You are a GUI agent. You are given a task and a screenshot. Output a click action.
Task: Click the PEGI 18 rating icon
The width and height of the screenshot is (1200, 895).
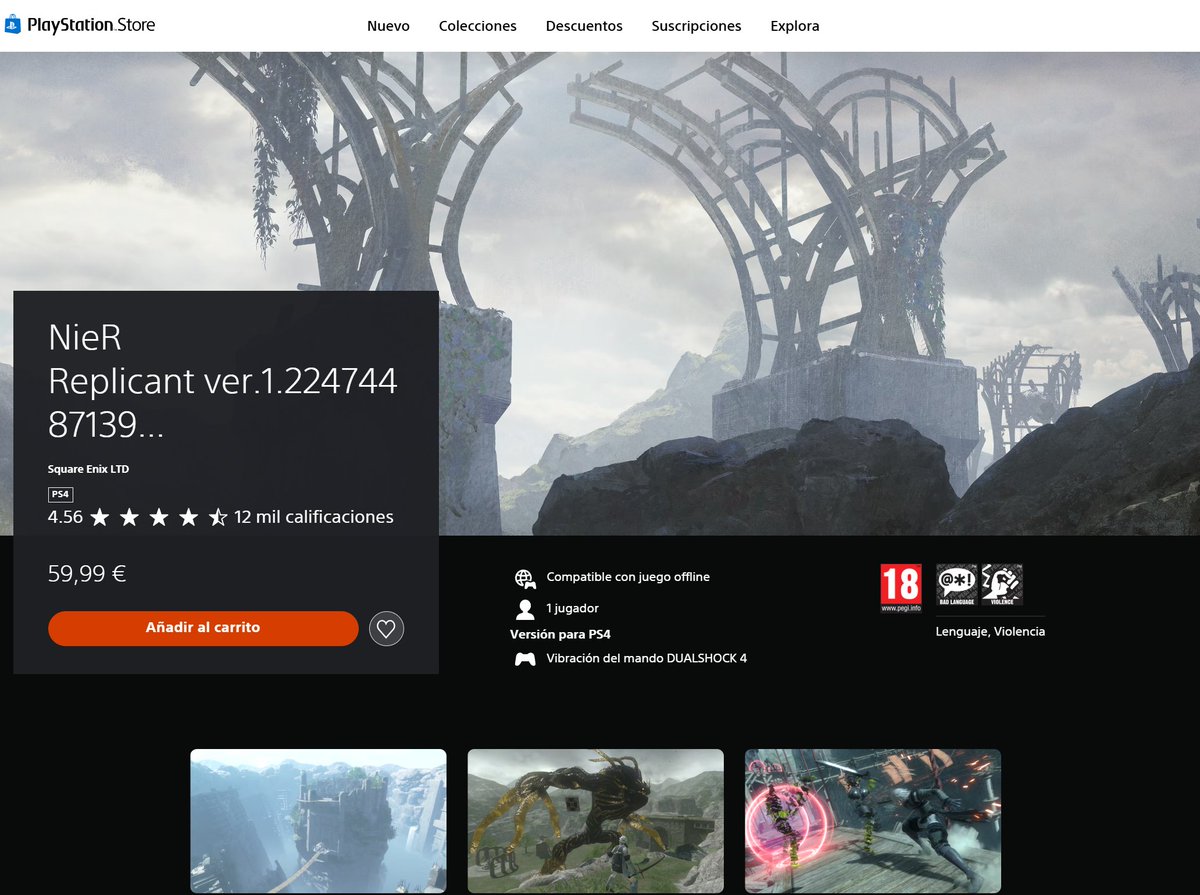pyautogui.click(x=900, y=588)
